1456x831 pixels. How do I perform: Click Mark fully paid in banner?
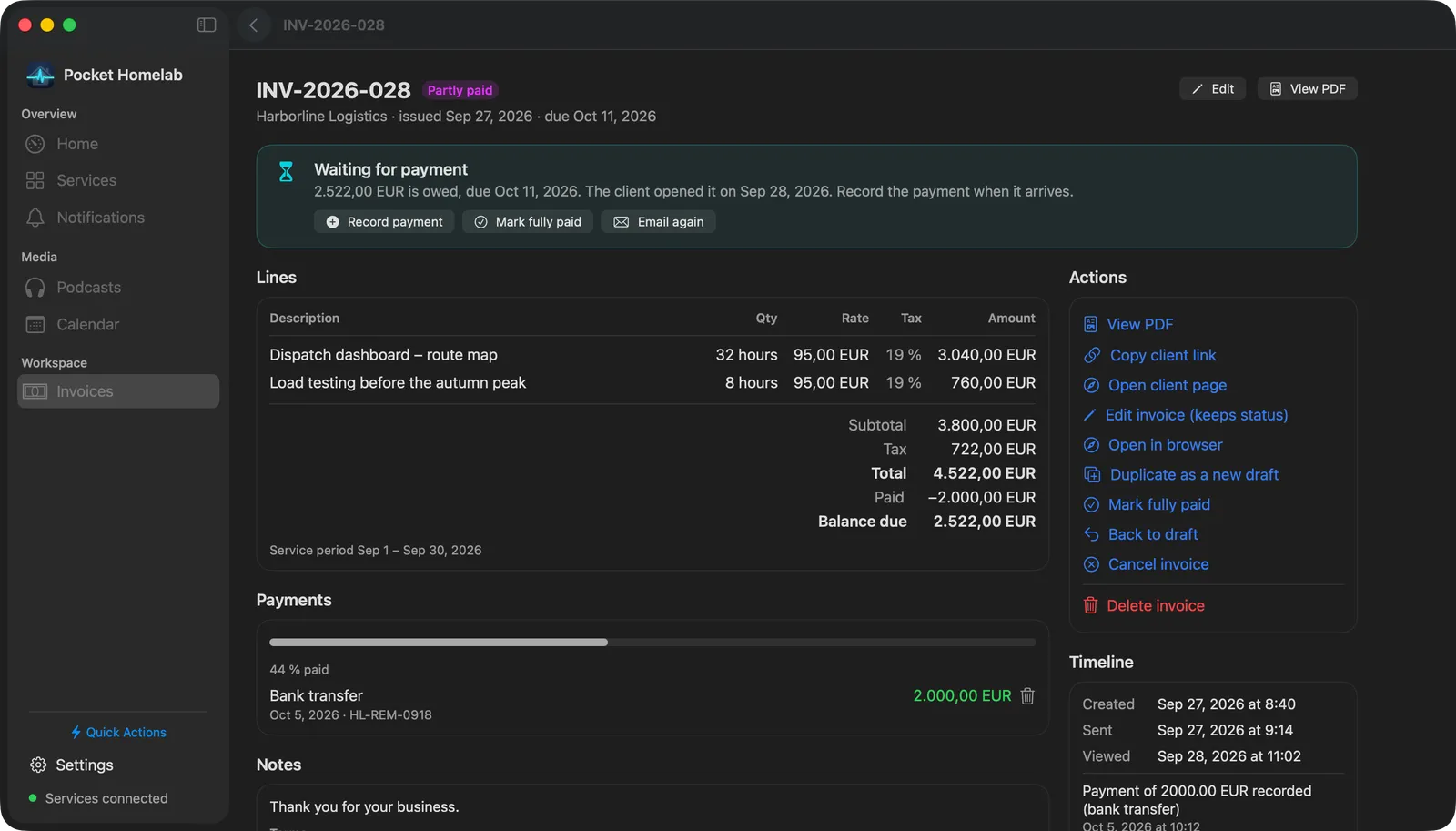pos(528,221)
